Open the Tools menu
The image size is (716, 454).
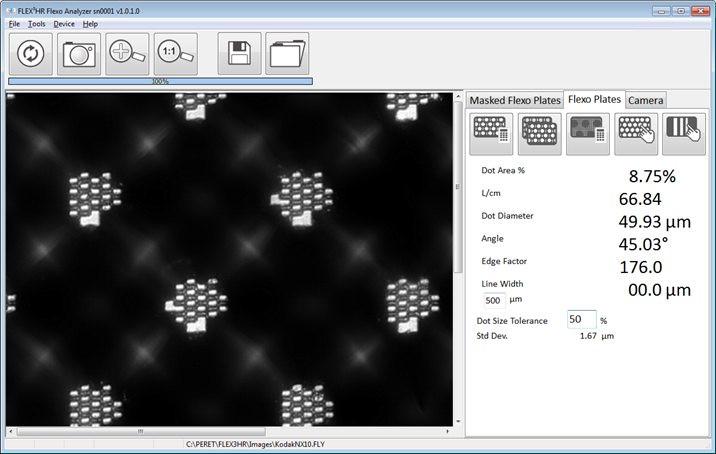[37, 24]
